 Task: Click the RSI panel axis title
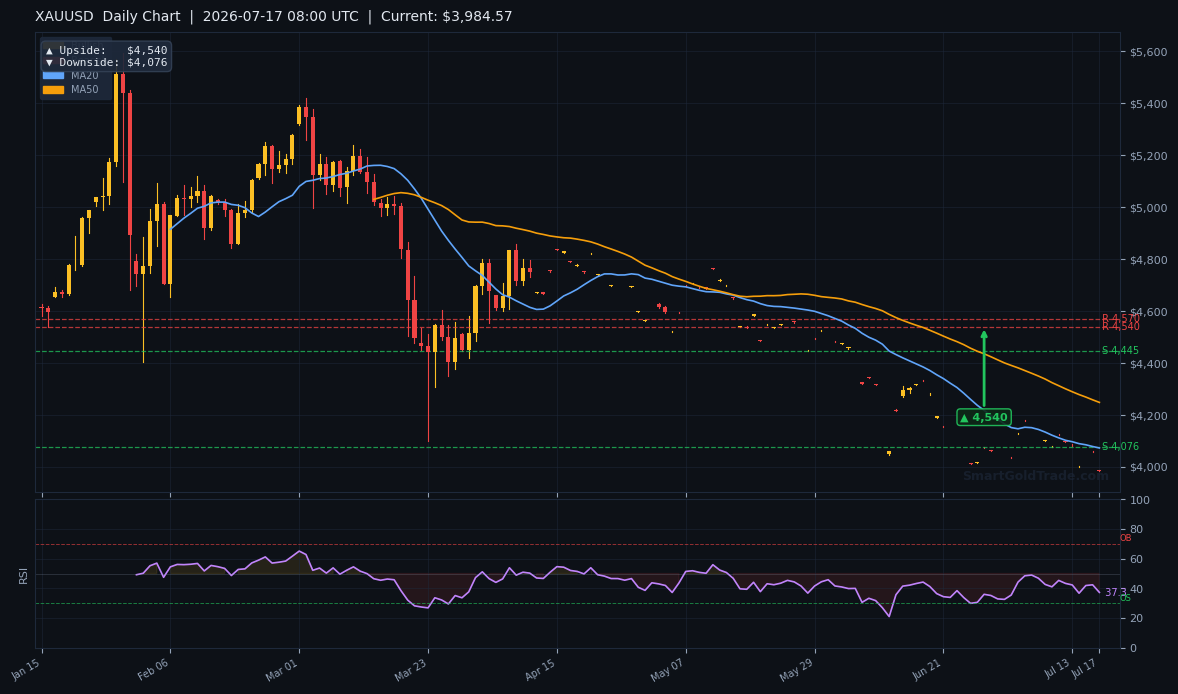[x=23, y=577]
